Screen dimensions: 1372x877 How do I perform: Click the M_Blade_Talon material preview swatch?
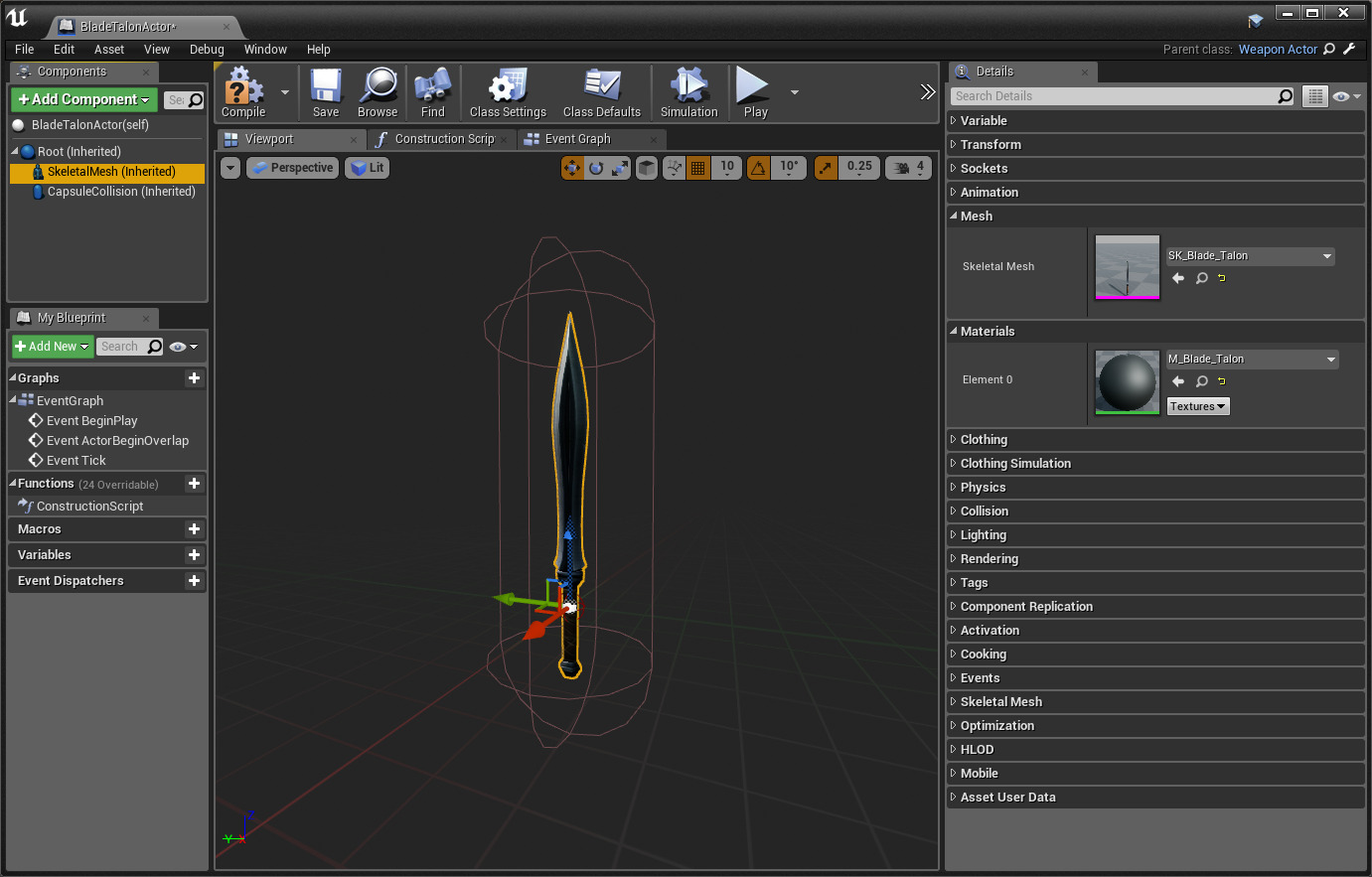1127,381
